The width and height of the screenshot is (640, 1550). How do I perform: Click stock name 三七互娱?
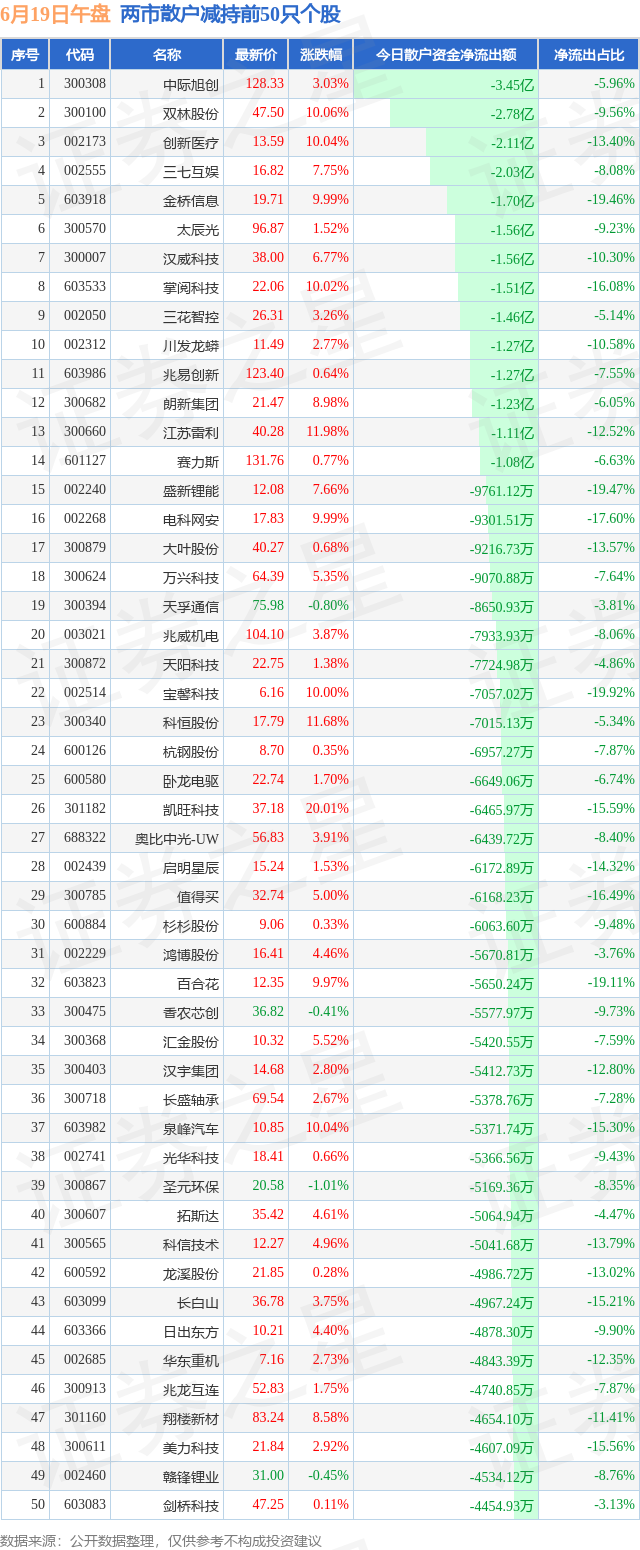(x=191, y=171)
